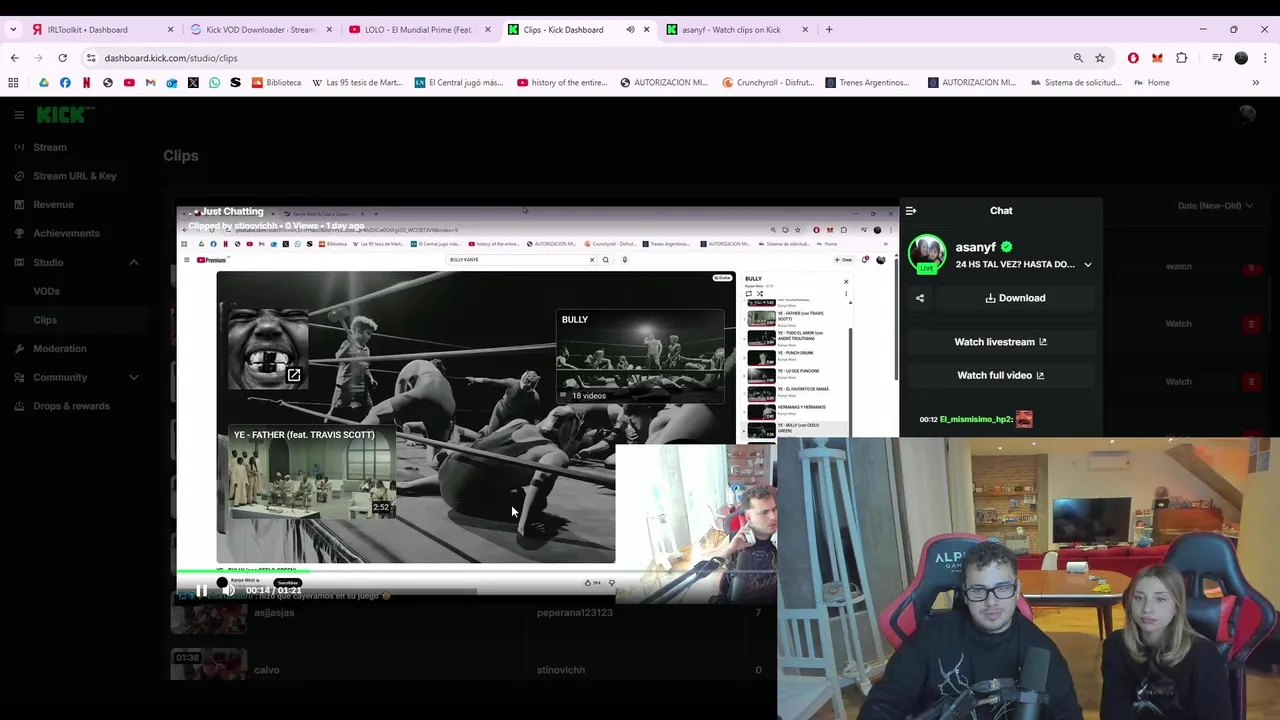The width and height of the screenshot is (1280, 720).
Task: Open VODs under Studio
Action: tap(46, 291)
